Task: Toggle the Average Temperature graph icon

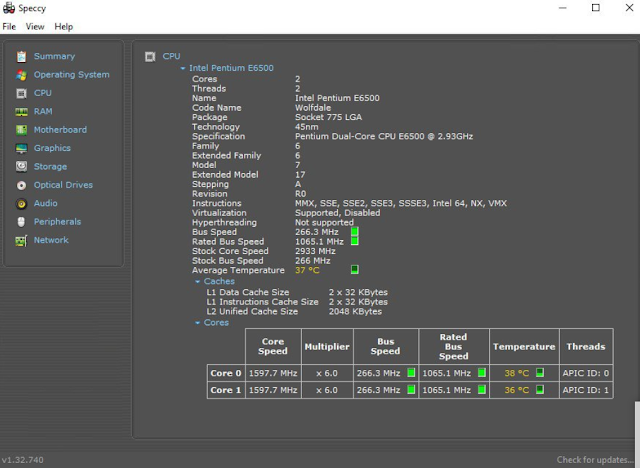Action: coord(355,269)
